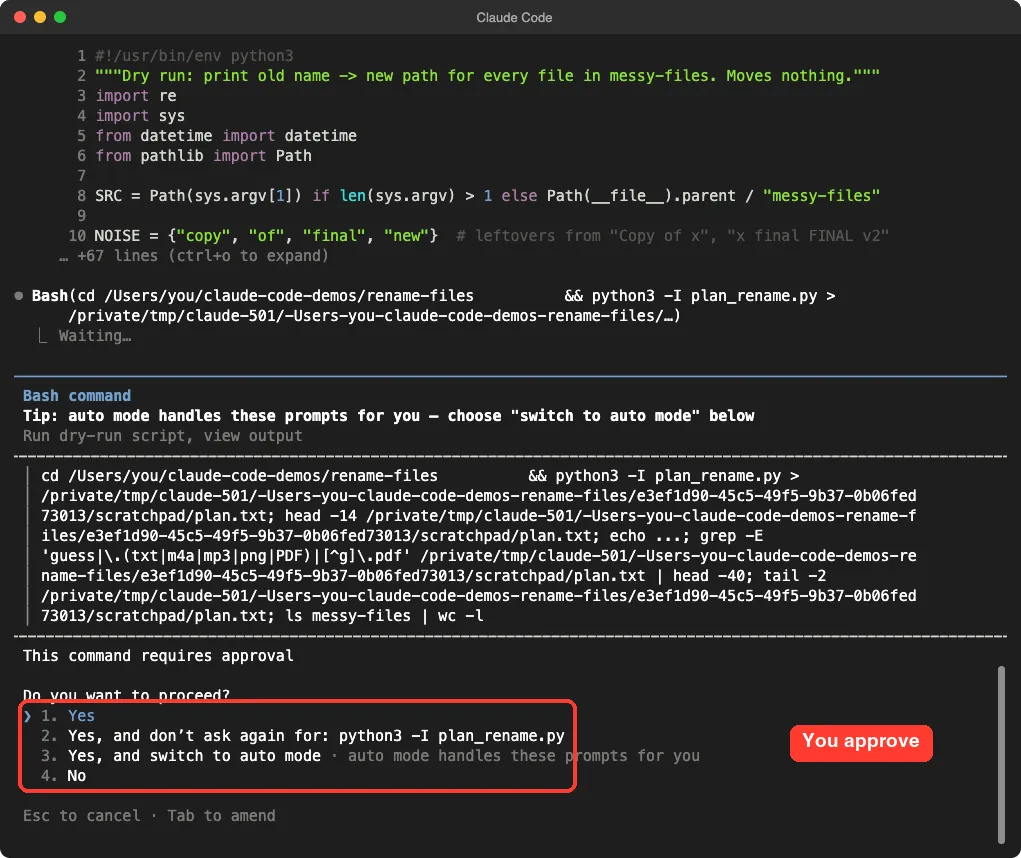Click the 'Claude Code' window title
This screenshot has height=858, width=1021.
514,18
